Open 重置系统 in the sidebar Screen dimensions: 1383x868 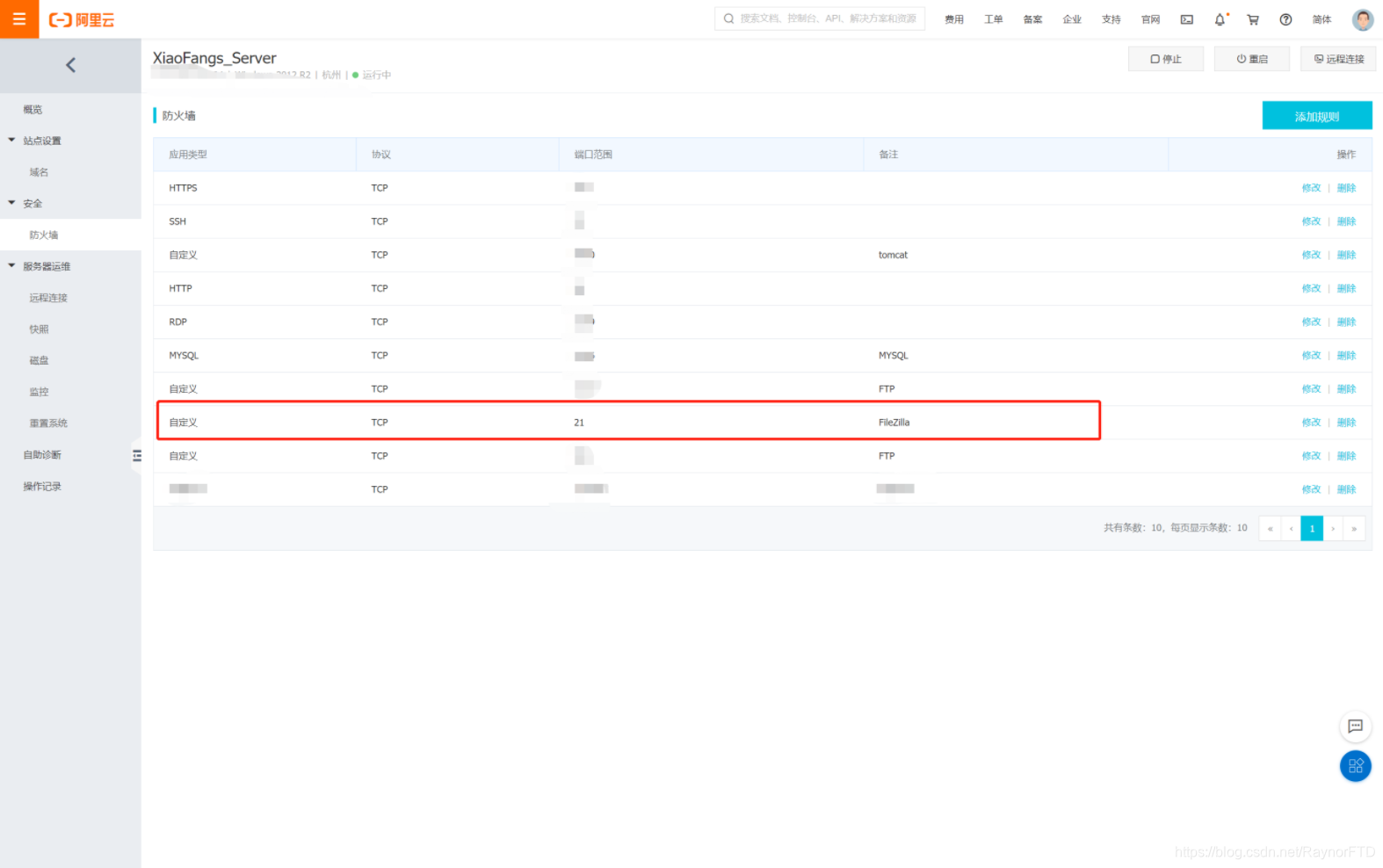click(x=48, y=423)
